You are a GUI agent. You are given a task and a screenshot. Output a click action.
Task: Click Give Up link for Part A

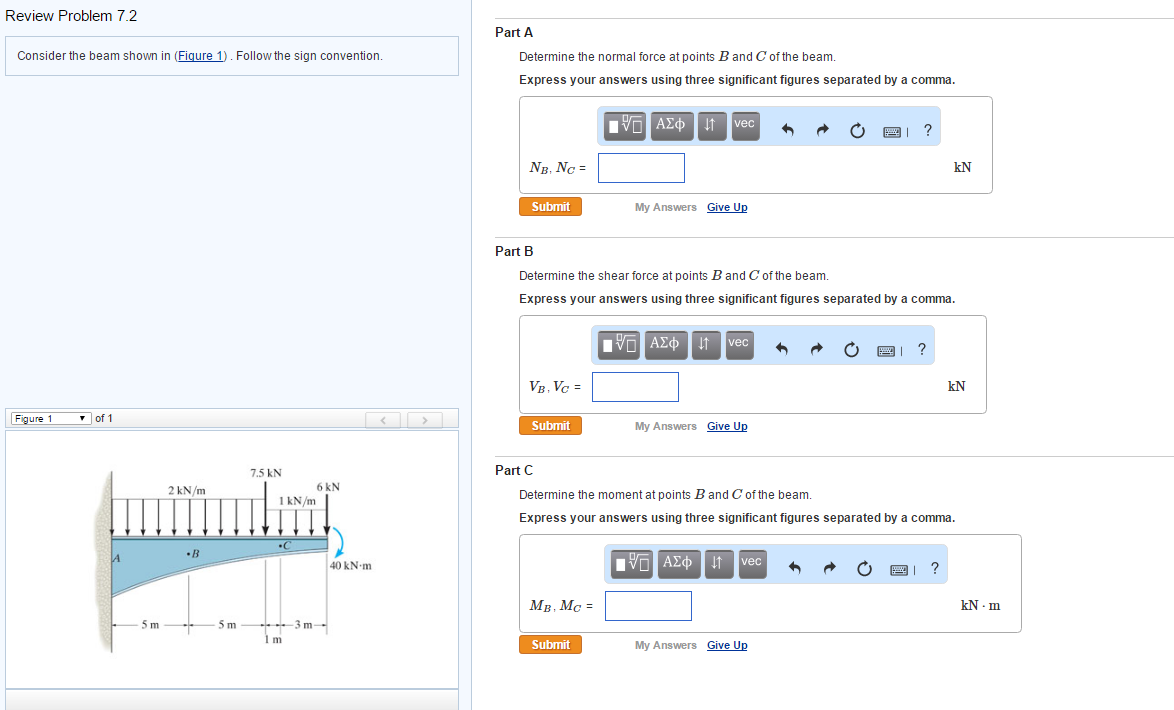pos(727,207)
